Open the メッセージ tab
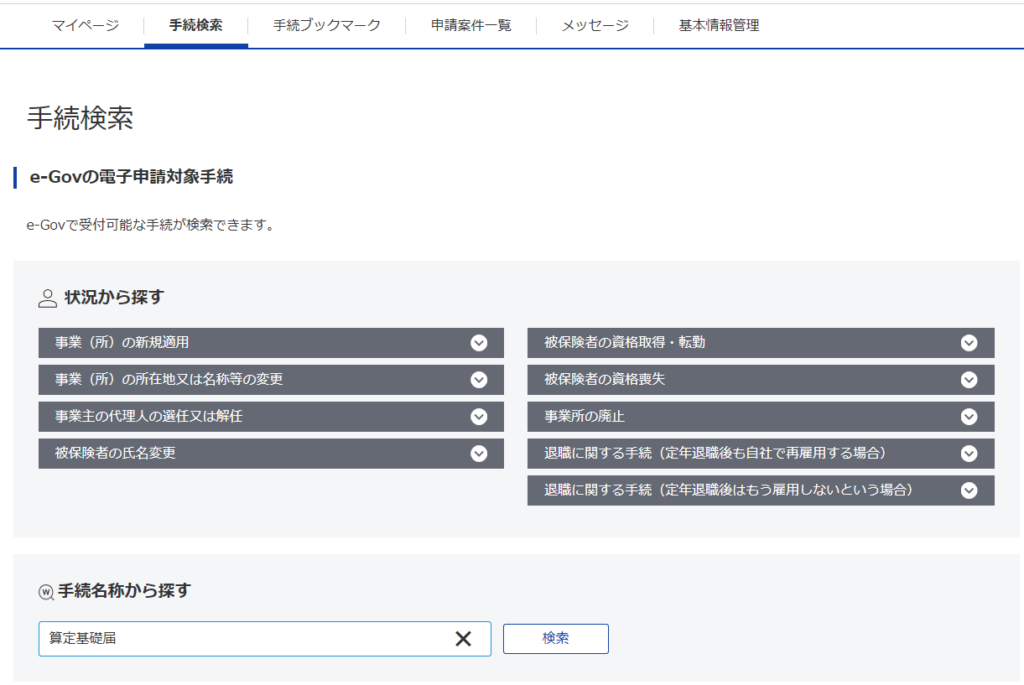This screenshot has height=685, width=1024. (x=595, y=26)
